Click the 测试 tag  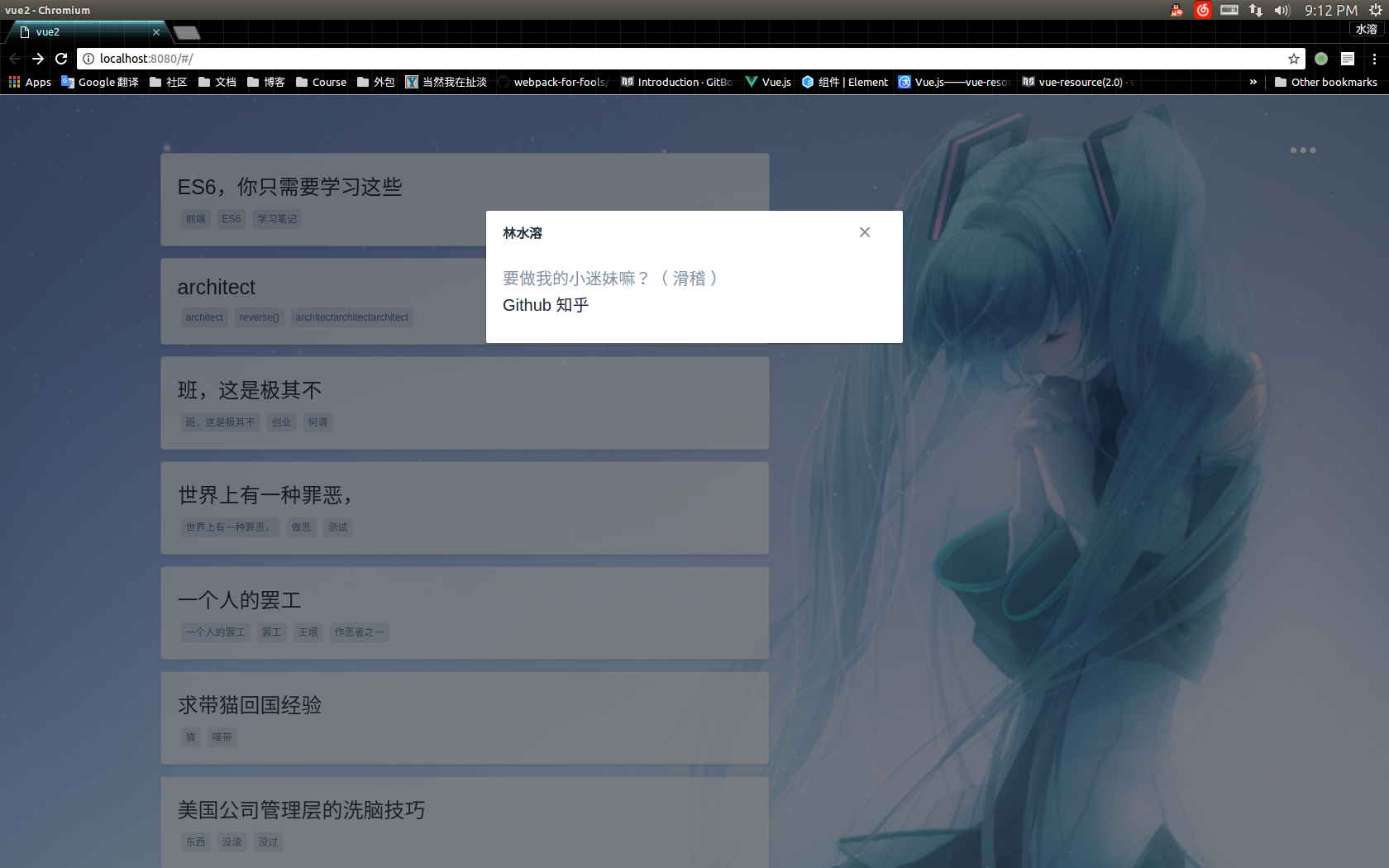pyautogui.click(x=337, y=527)
